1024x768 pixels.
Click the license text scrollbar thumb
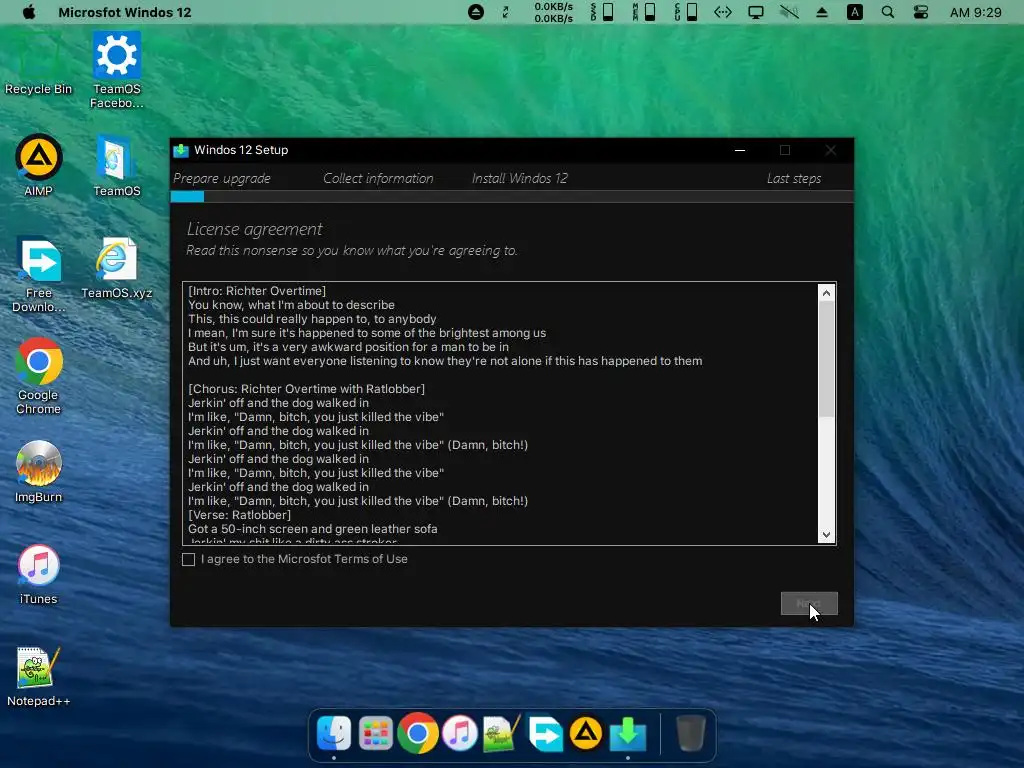coord(826,359)
